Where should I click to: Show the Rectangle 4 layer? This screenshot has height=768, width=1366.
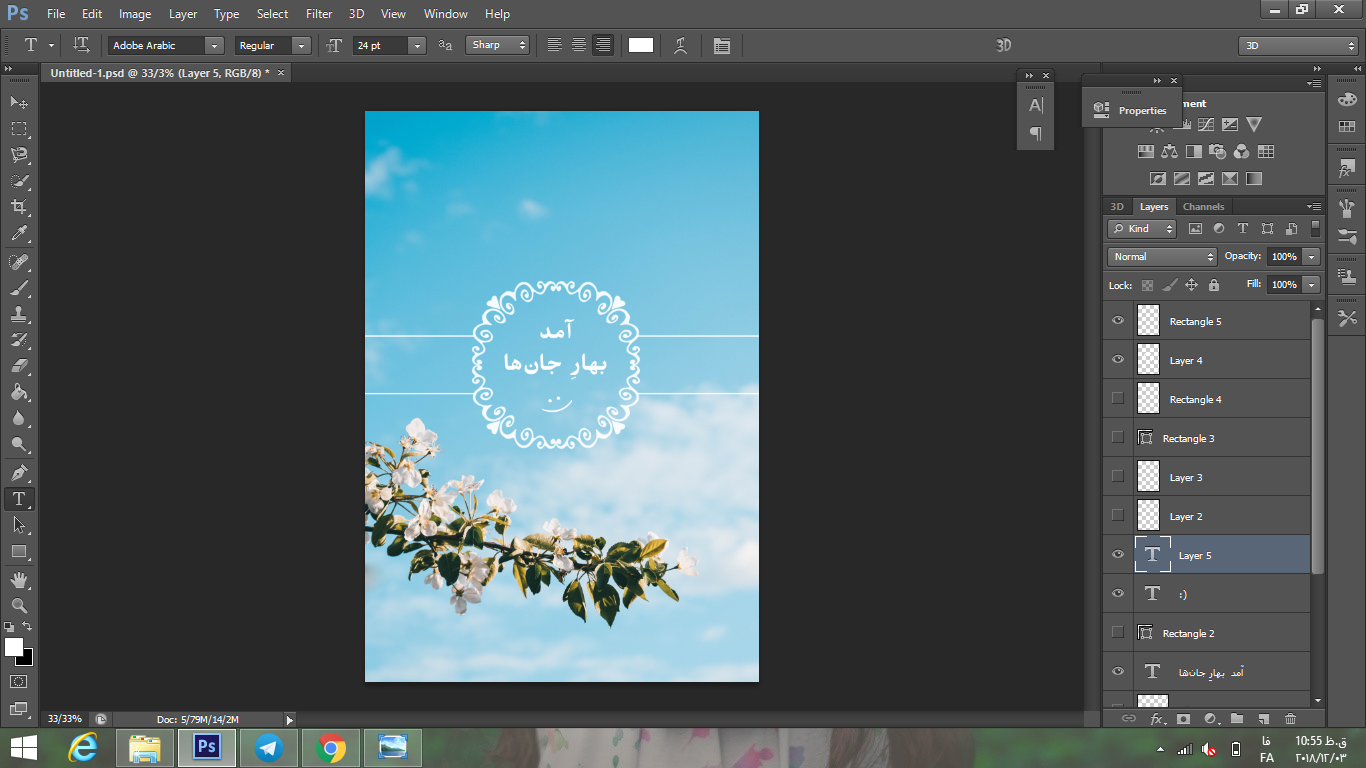(1118, 398)
